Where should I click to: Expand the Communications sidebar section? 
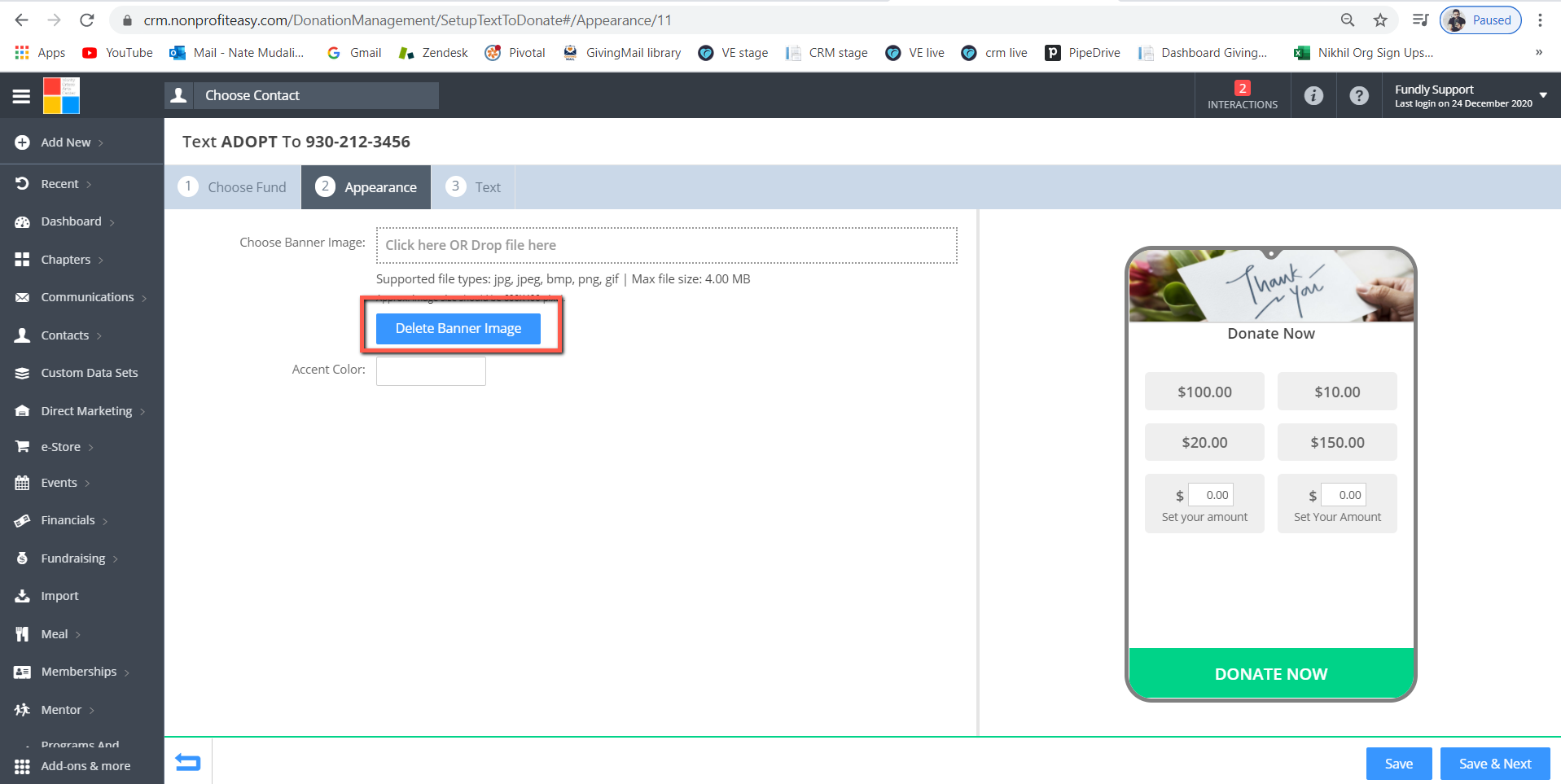87,297
